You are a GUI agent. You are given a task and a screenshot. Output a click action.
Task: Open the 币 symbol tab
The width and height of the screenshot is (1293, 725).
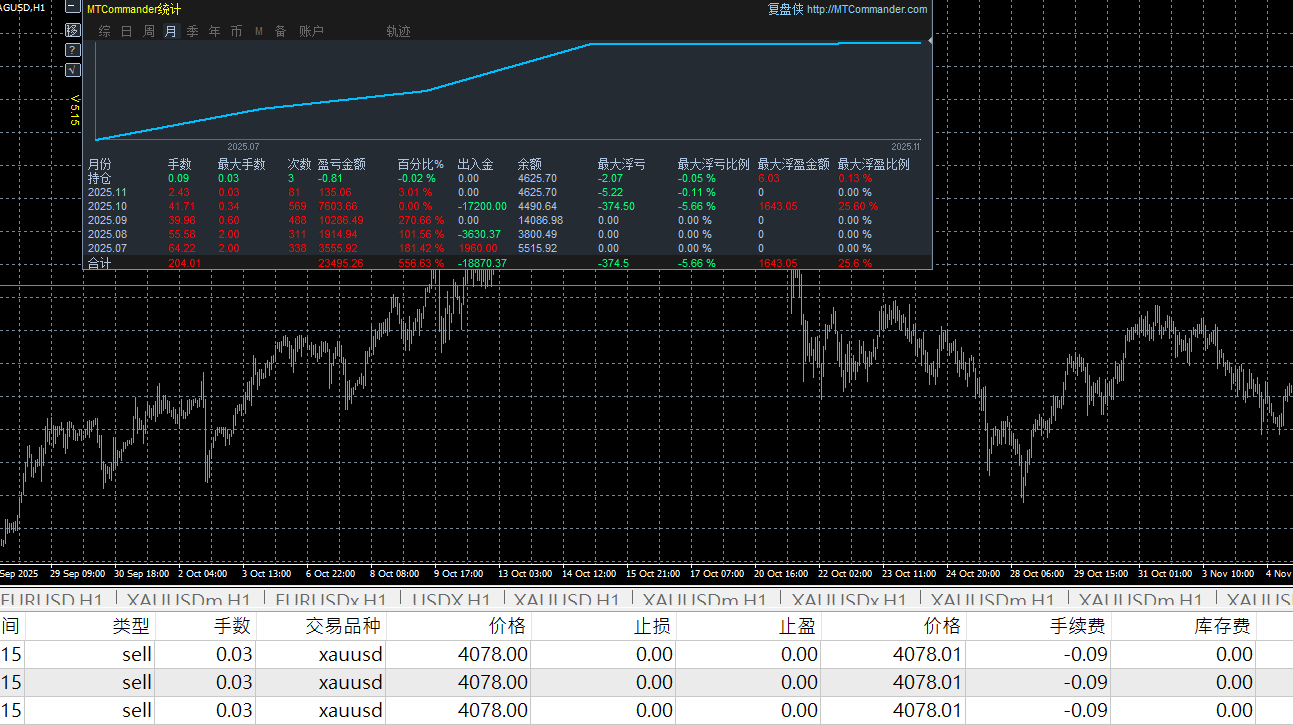coord(236,32)
